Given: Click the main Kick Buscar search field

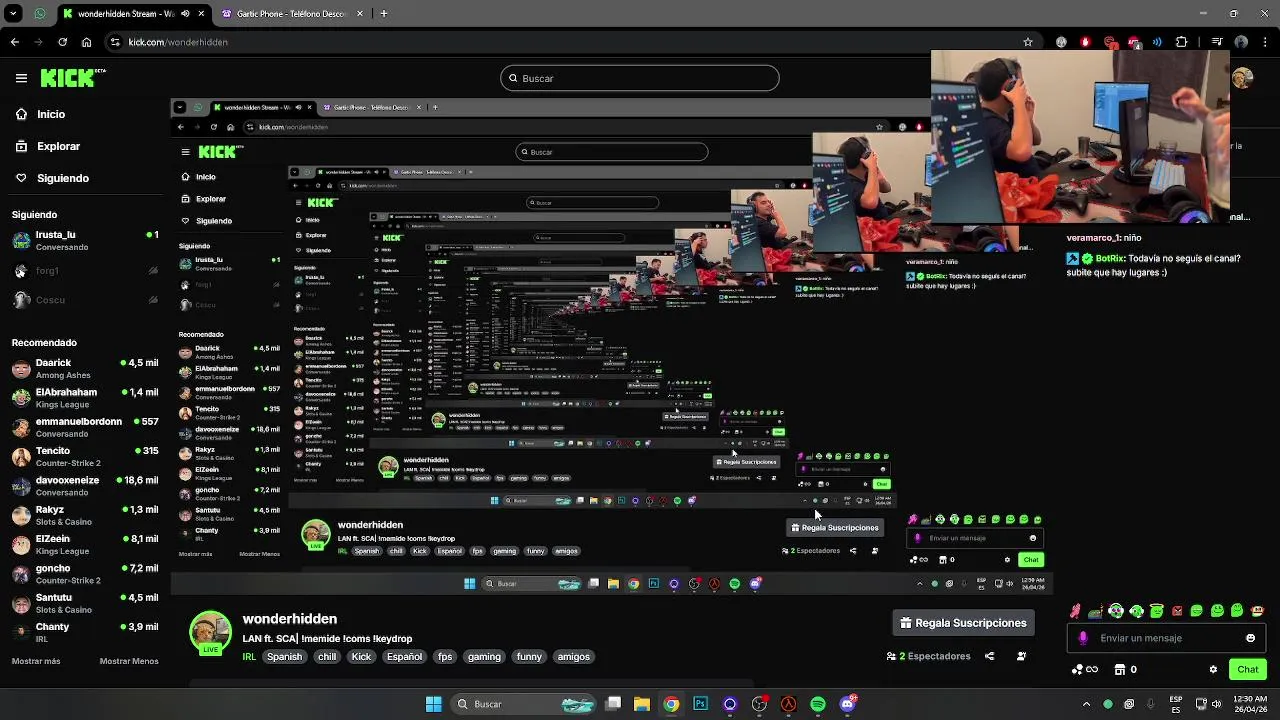Looking at the screenshot, I should click(x=640, y=78).
